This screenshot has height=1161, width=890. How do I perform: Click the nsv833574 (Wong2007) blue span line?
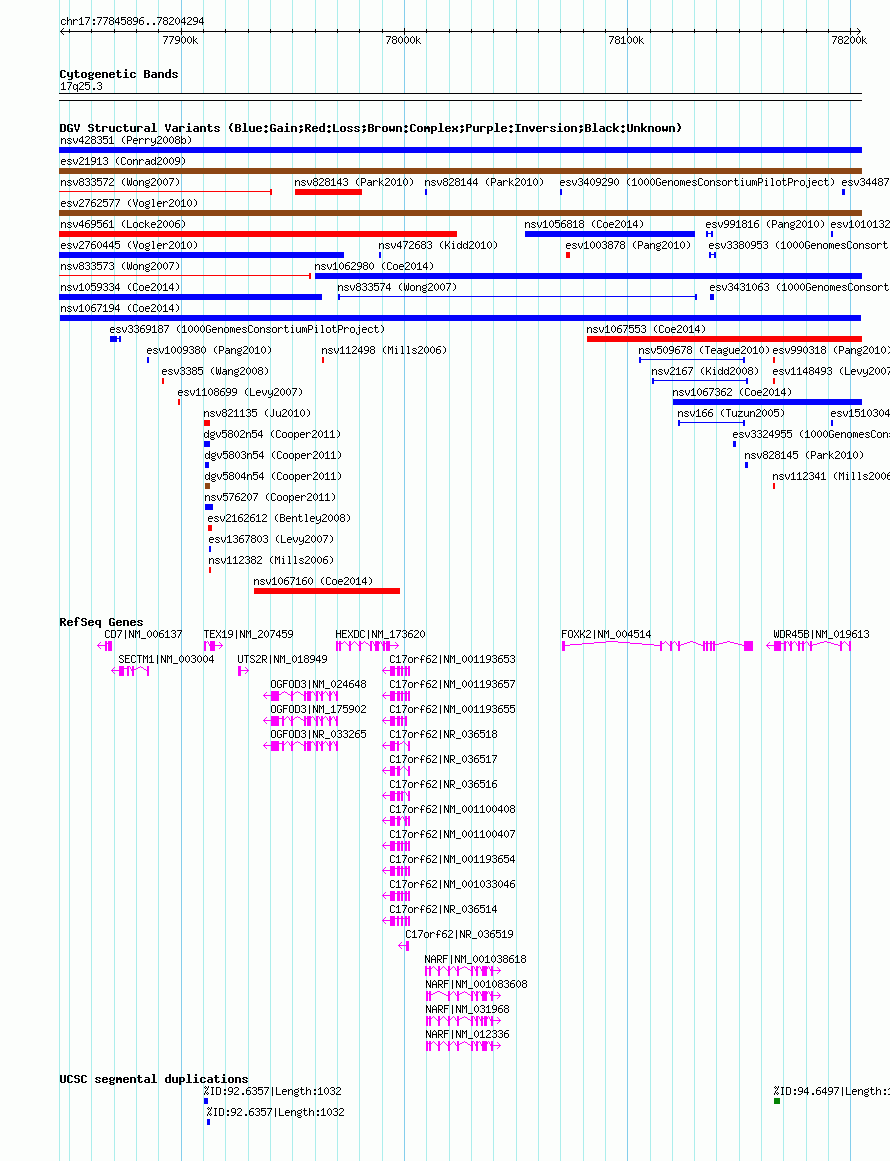click(x=518, y=297)
